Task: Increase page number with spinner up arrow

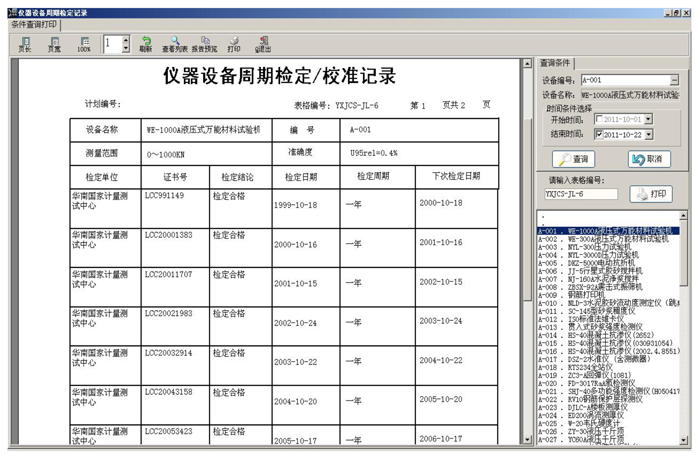Action: coord(125,39)
